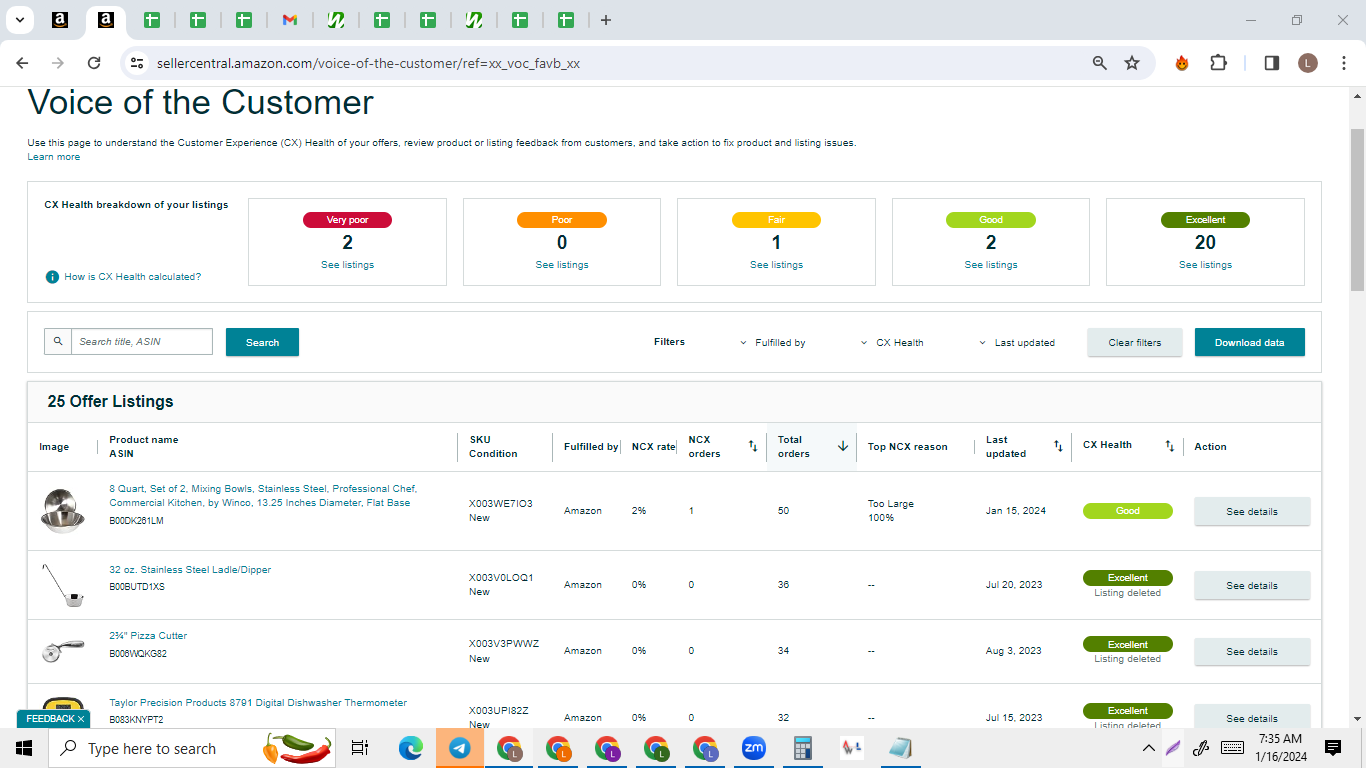Screen dimensions: 1366x768
Task: Sort listings by Total orders arrow
Action: (843, 446)
